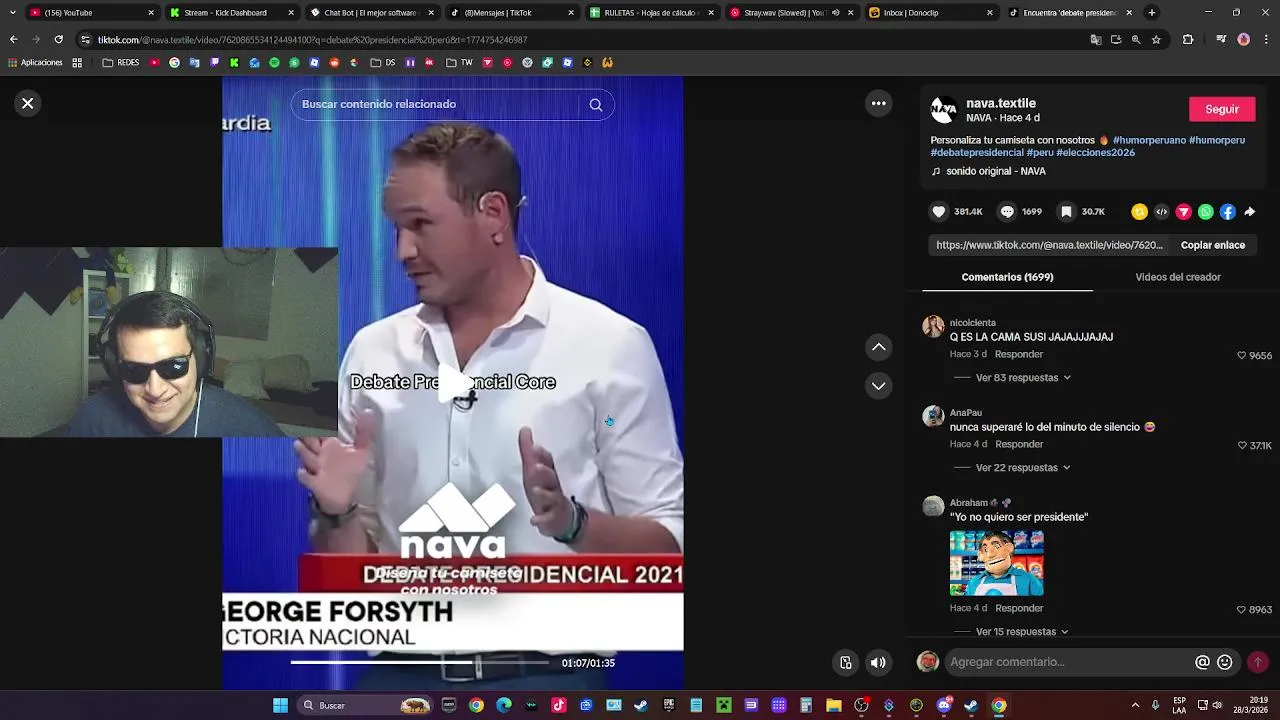
Task: Go to previous video with up chevron
Action: click(x=879, y=347)
